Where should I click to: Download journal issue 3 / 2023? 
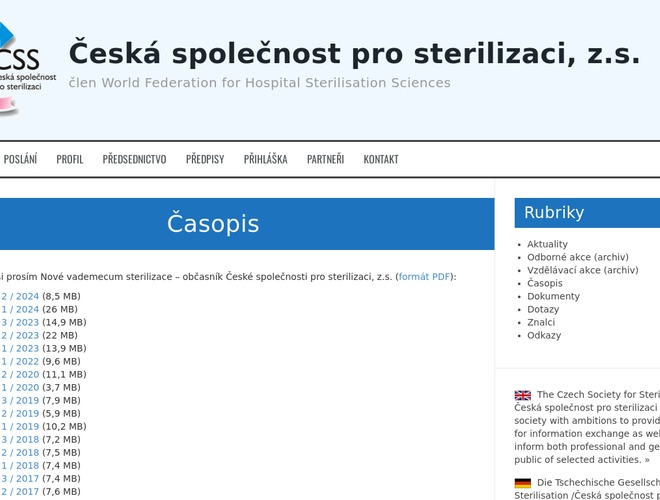pos(20,323)
